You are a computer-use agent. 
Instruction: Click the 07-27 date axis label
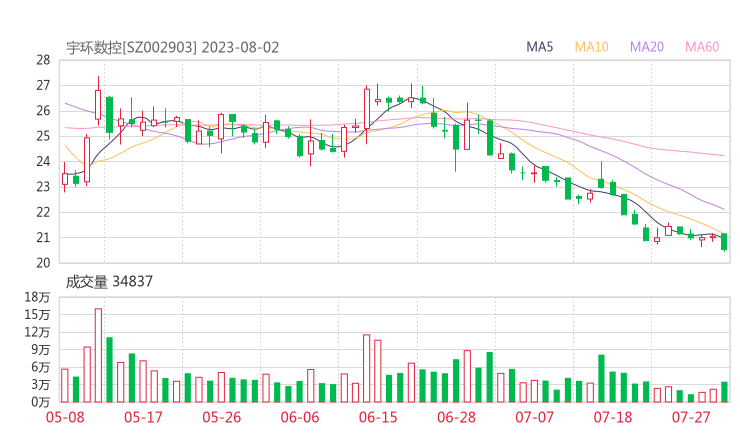click(x=691, y=417)
